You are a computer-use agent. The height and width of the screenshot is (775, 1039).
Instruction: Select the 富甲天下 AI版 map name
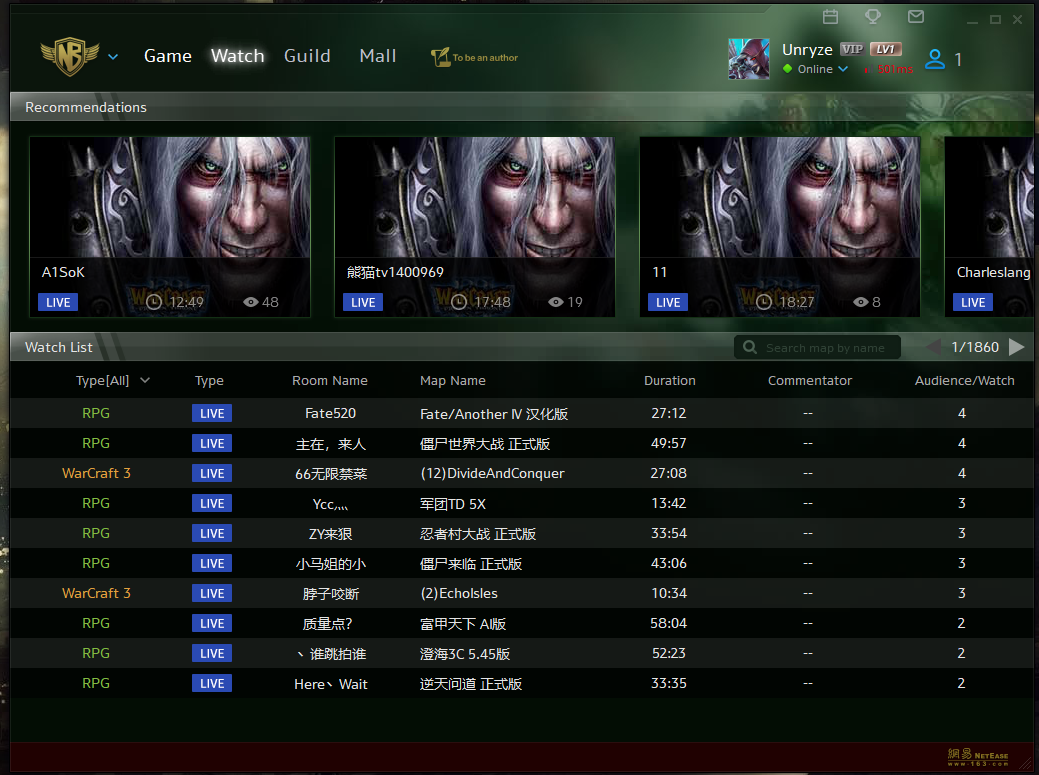463,623
